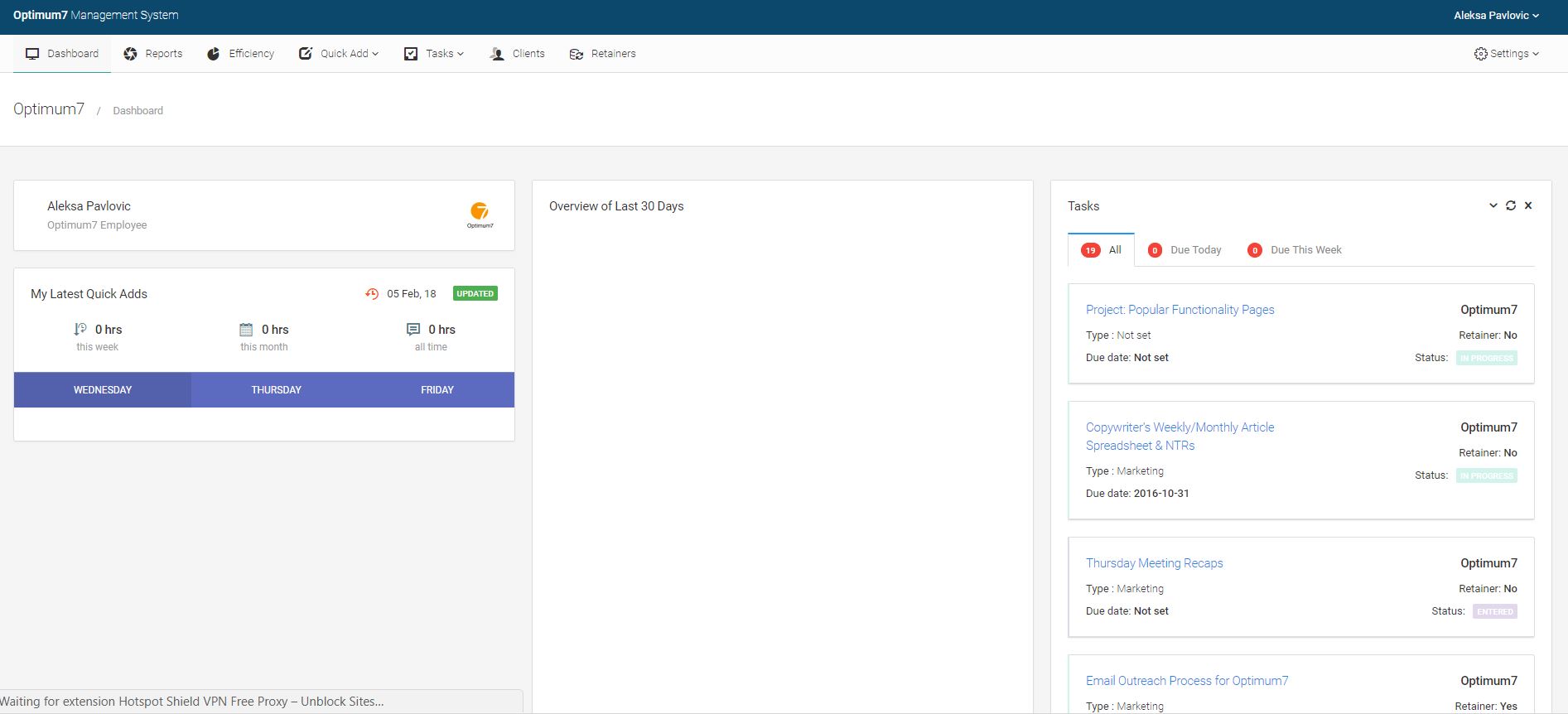Click the Optimum7 company logo

tap(480, 215)
